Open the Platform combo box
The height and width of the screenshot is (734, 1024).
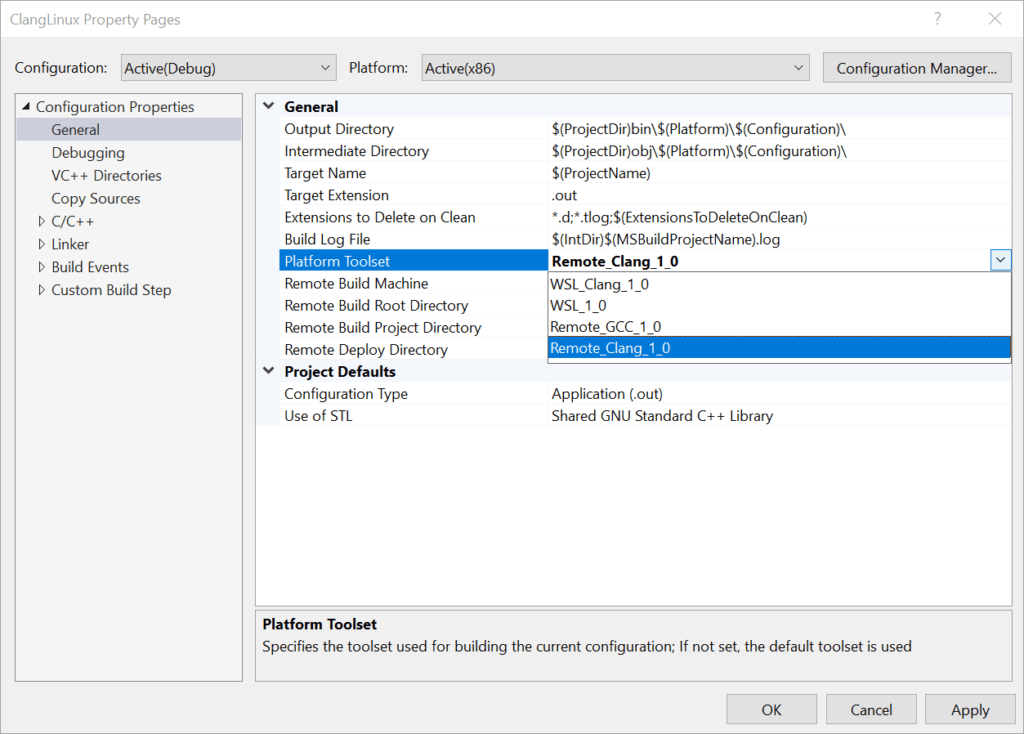614,67
